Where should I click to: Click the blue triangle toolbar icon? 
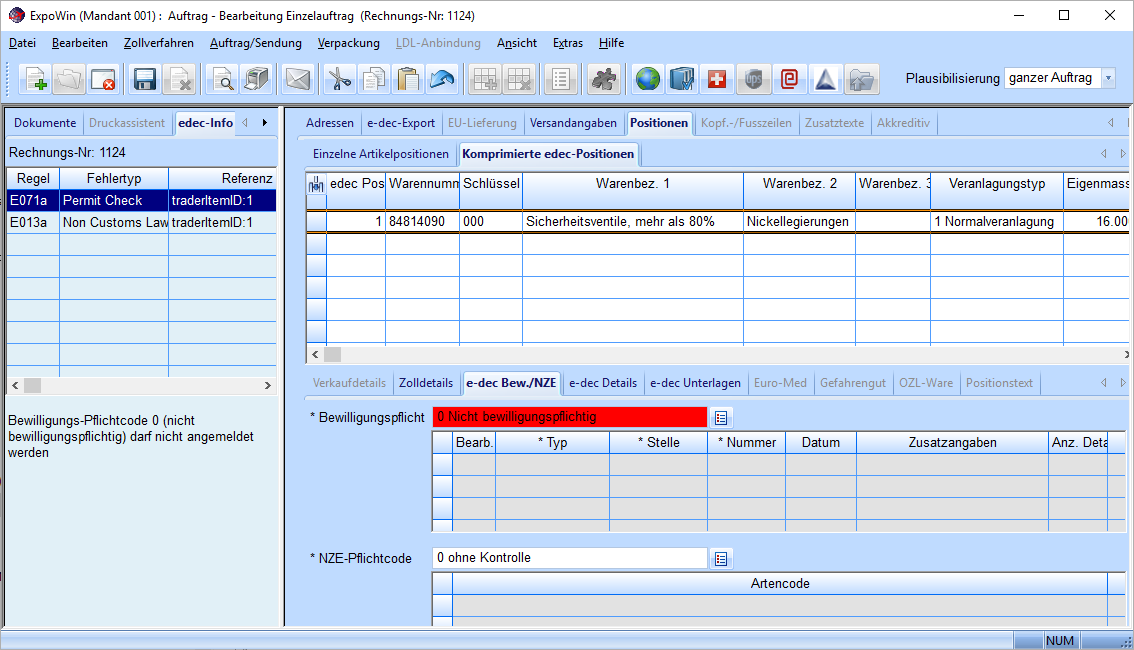[x=825, y=79]
